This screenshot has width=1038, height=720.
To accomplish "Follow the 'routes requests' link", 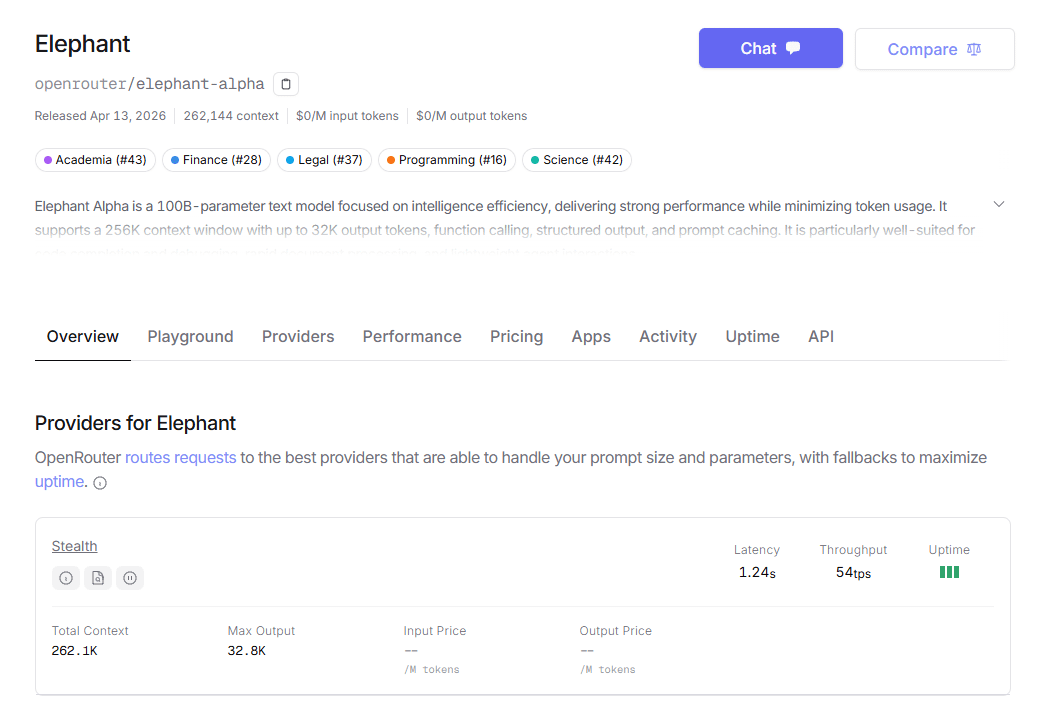I will [181, 458].
